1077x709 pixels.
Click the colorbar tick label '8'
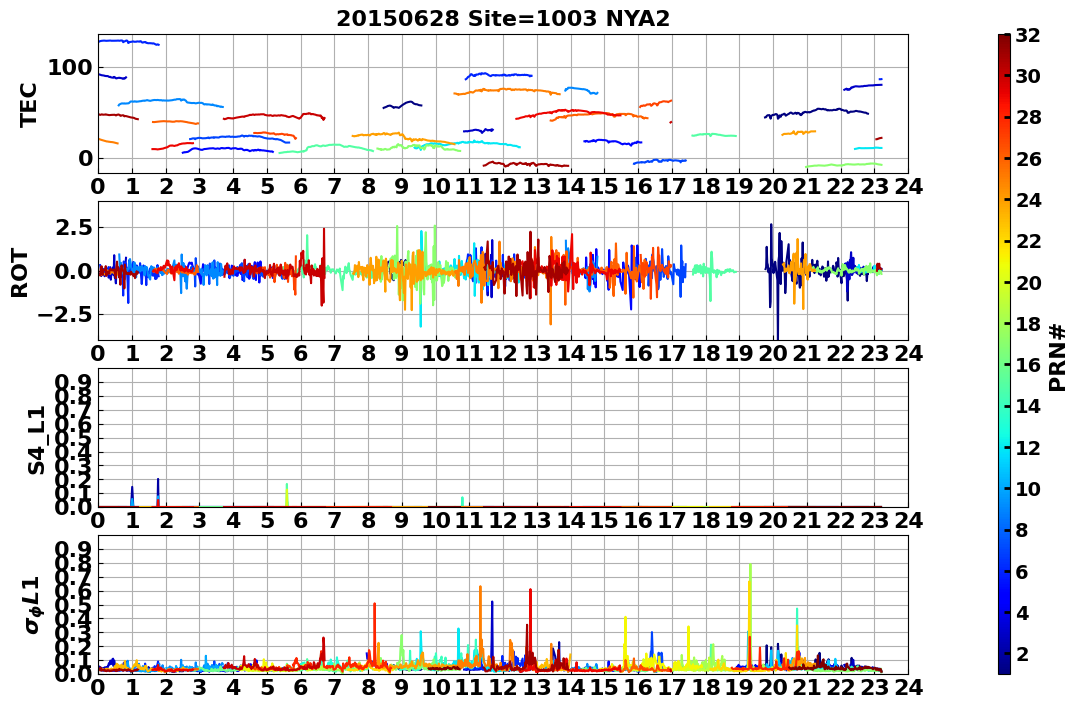[x=1021, y=530]
